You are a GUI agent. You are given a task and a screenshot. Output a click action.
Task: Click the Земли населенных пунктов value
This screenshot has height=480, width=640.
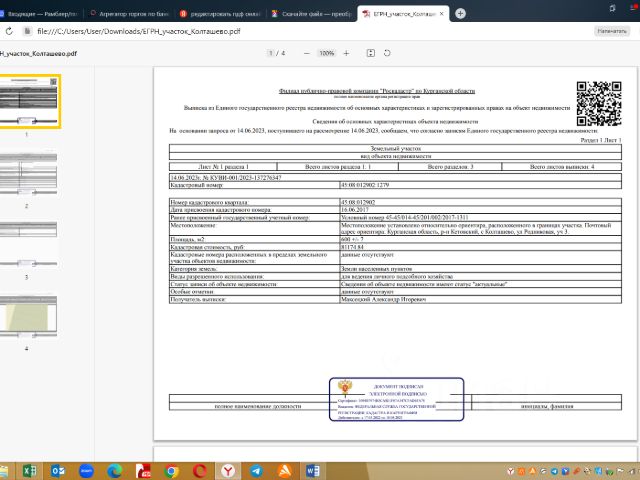point(376,269)
